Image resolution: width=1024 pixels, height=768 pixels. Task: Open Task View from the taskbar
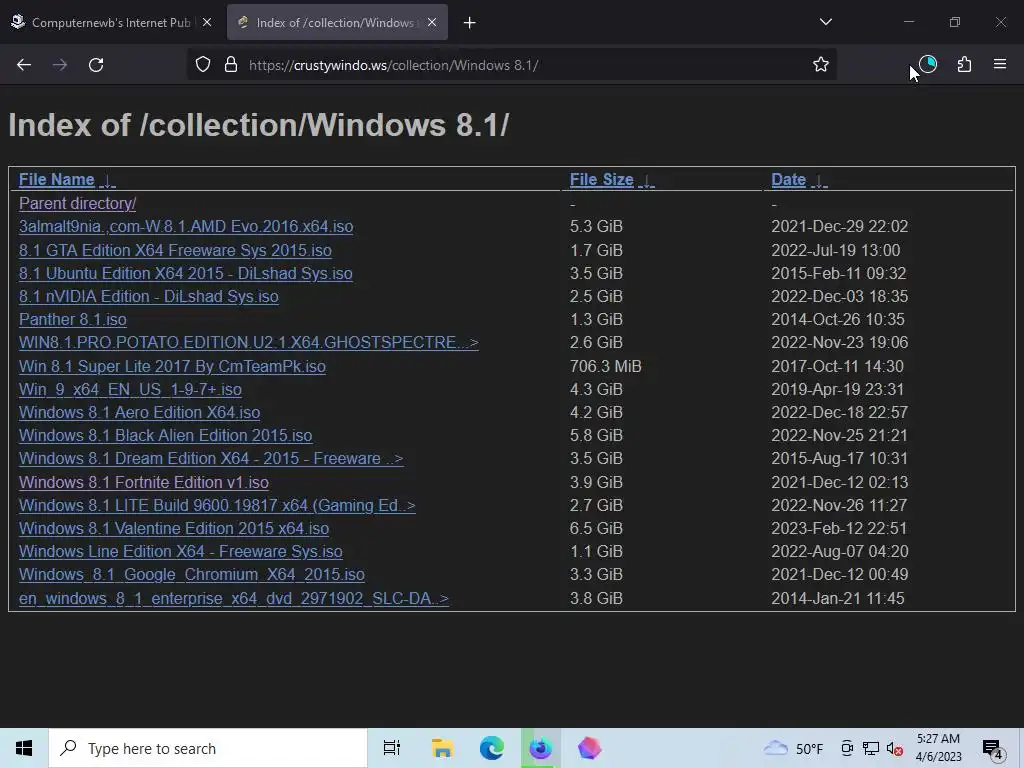click(392, 748)
